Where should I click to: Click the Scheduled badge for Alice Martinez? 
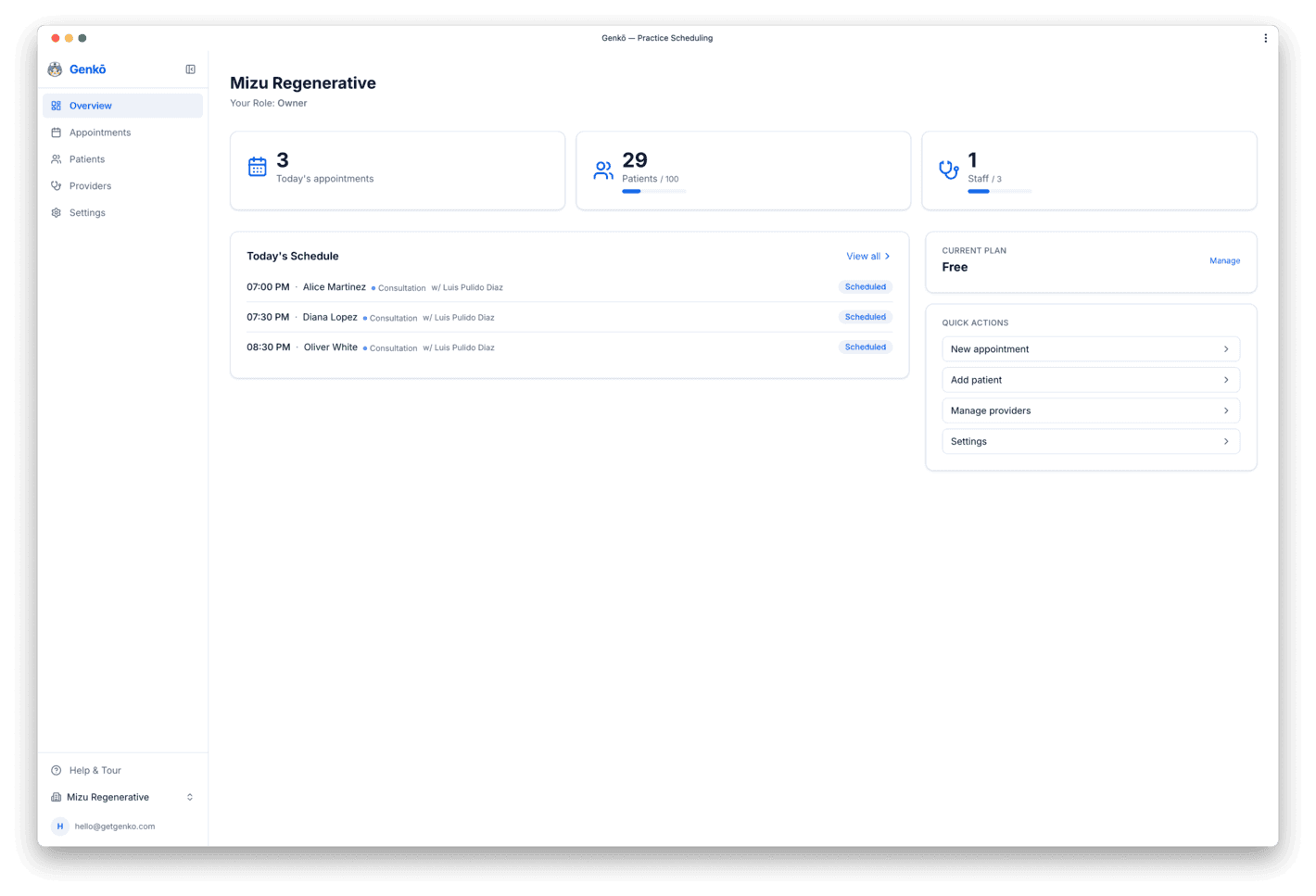[x=864, y=286]
